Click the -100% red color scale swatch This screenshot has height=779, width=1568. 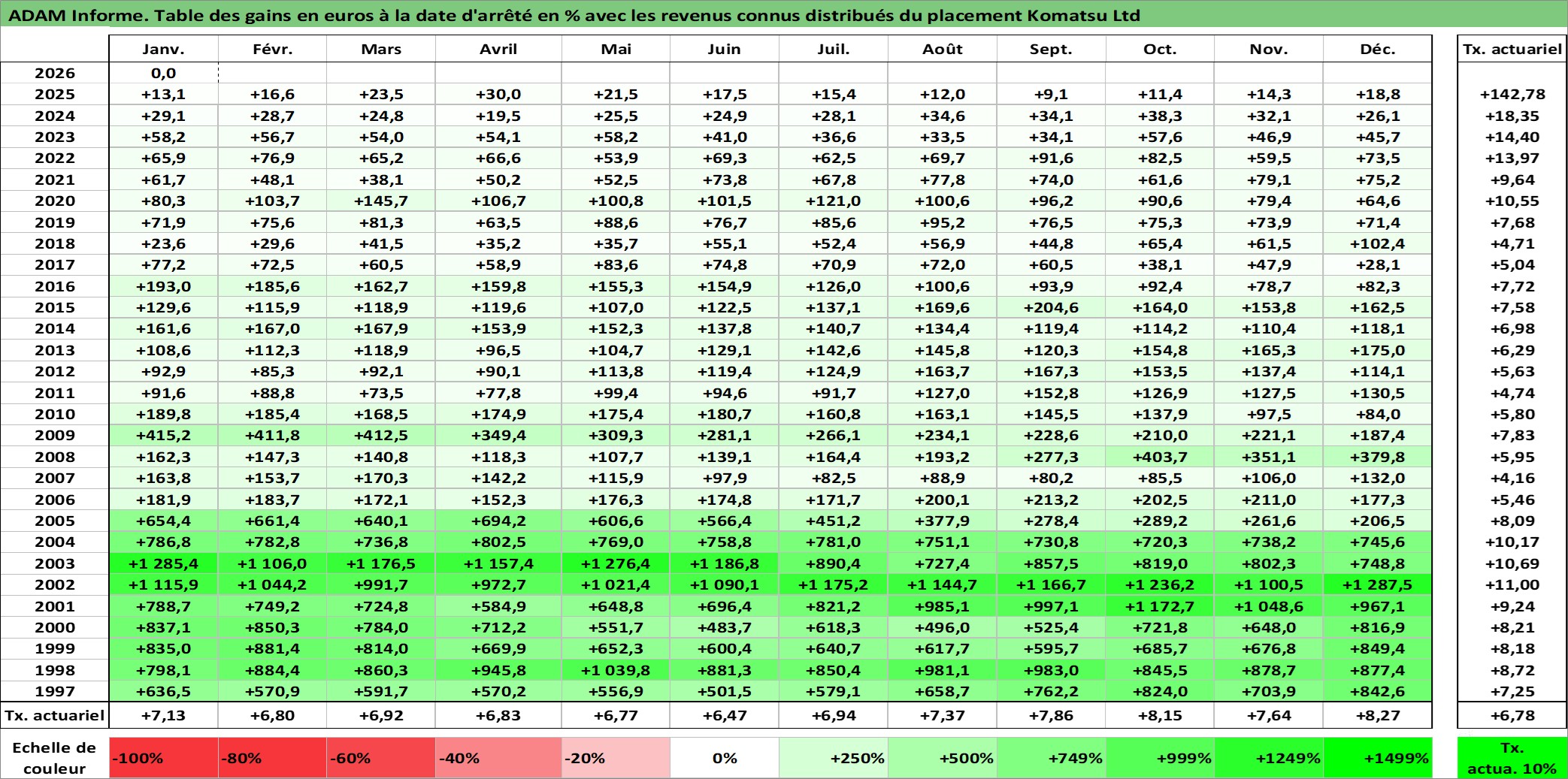[164, 758]
